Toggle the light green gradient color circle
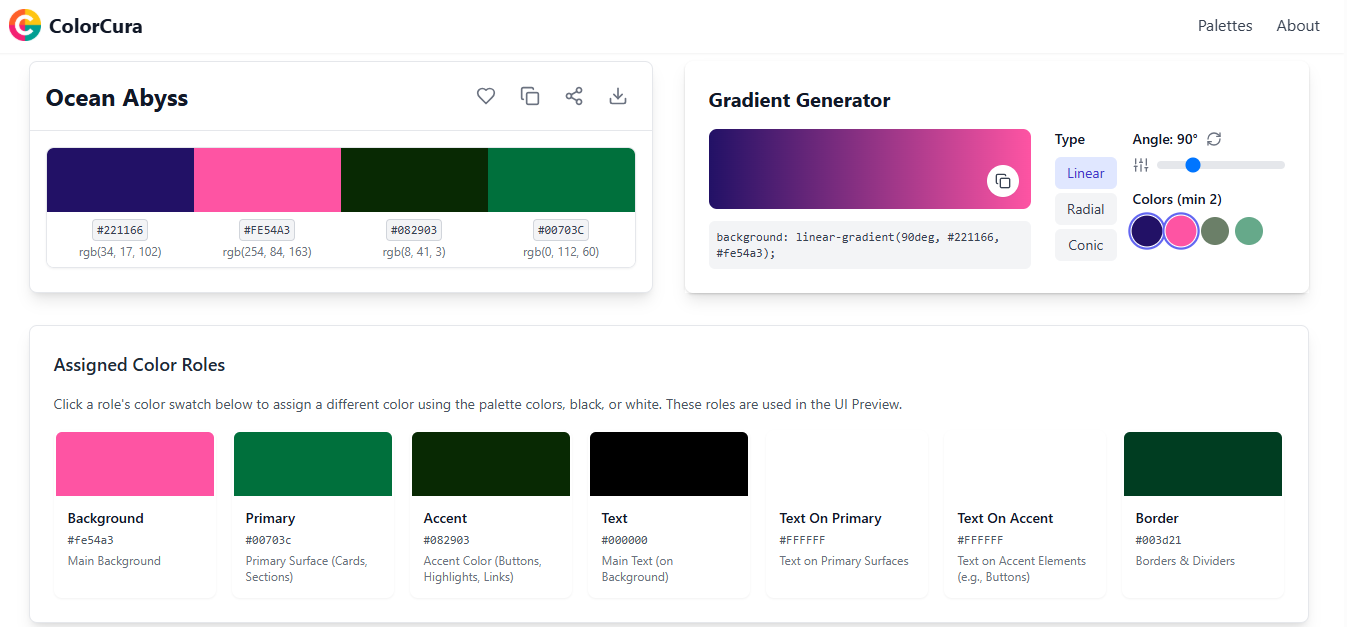Image resolution: width=1347 pixels, height=627 pixels. tap(1249, 231)
